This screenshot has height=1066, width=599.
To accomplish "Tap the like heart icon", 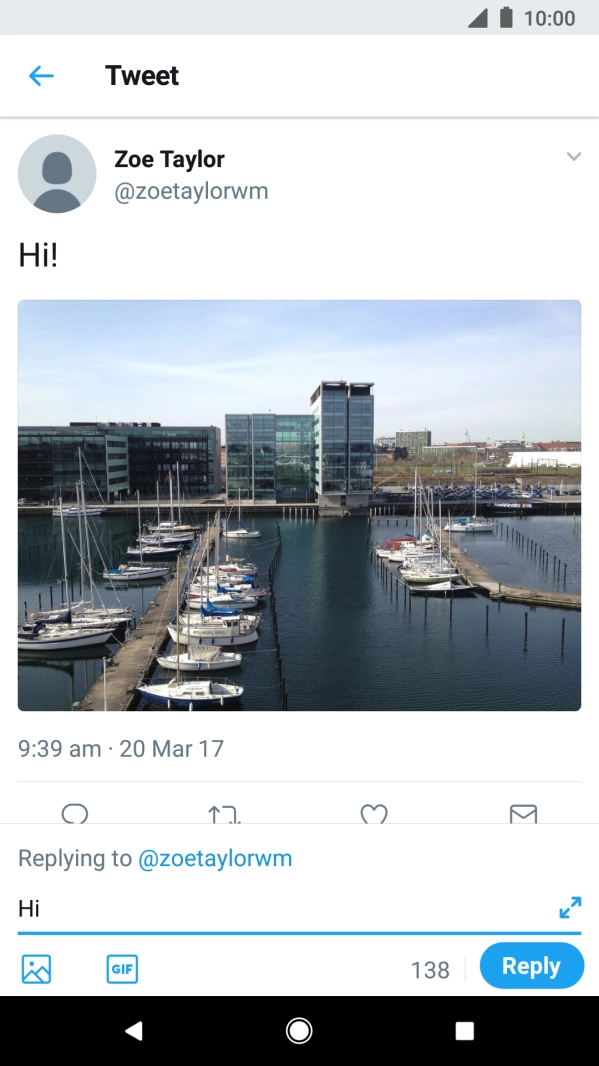I will pos(374,816).
